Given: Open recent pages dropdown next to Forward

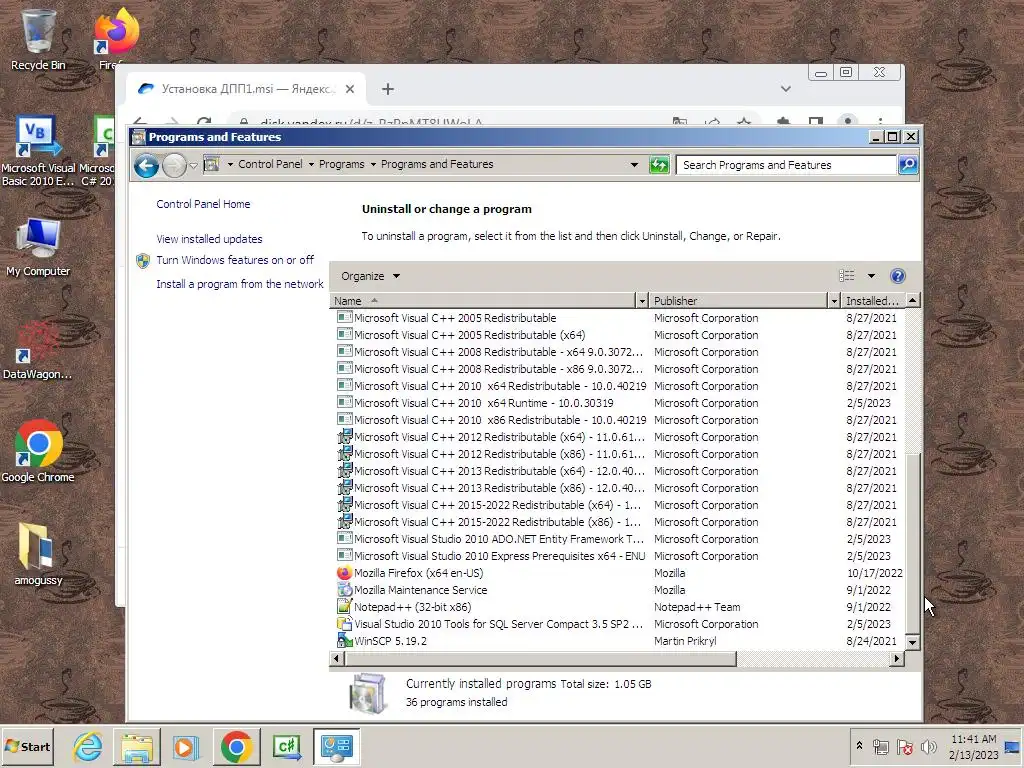Looking at the screenshot, I should click(x=194, y=166).
